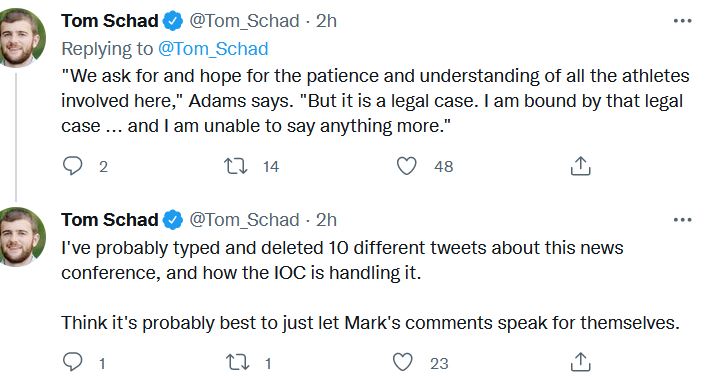The image size is (707, 376).
Task: Reply to the tweet about Mark's comments
Action: (73, 362)
